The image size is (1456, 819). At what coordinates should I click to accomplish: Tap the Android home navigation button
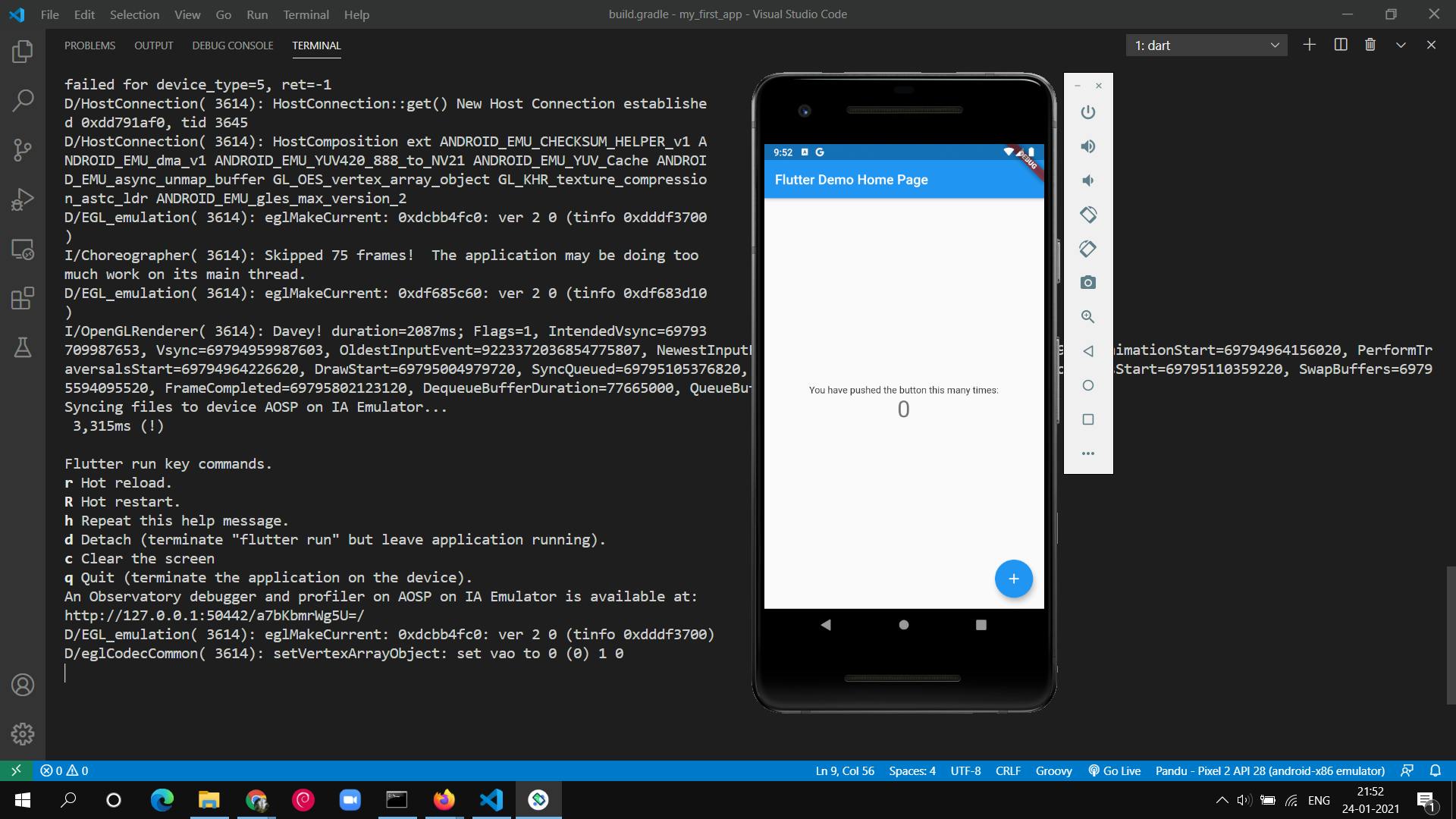[903, 625]
